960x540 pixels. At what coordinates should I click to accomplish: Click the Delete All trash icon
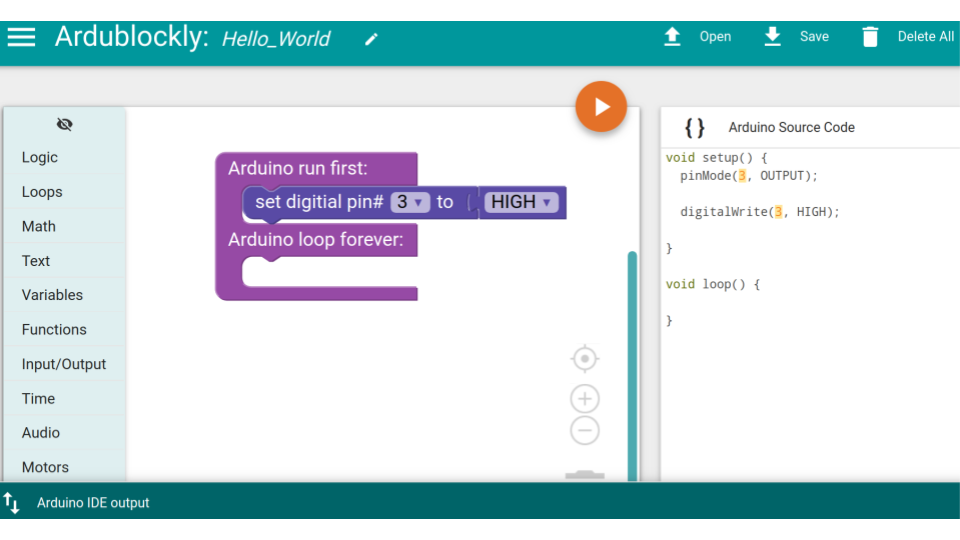(870, 37)
